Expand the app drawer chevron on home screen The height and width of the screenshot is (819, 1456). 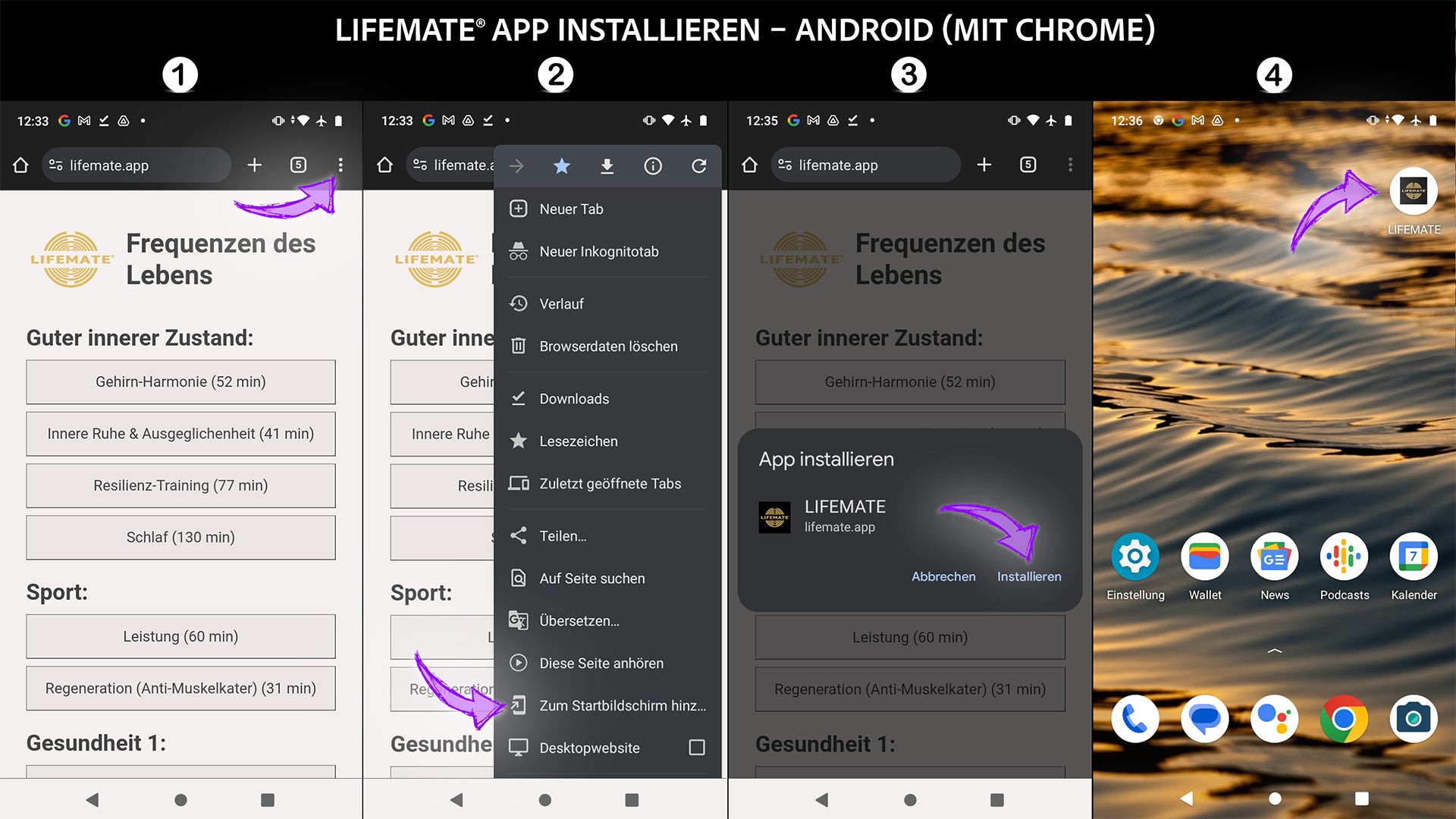pos(1274,651)
